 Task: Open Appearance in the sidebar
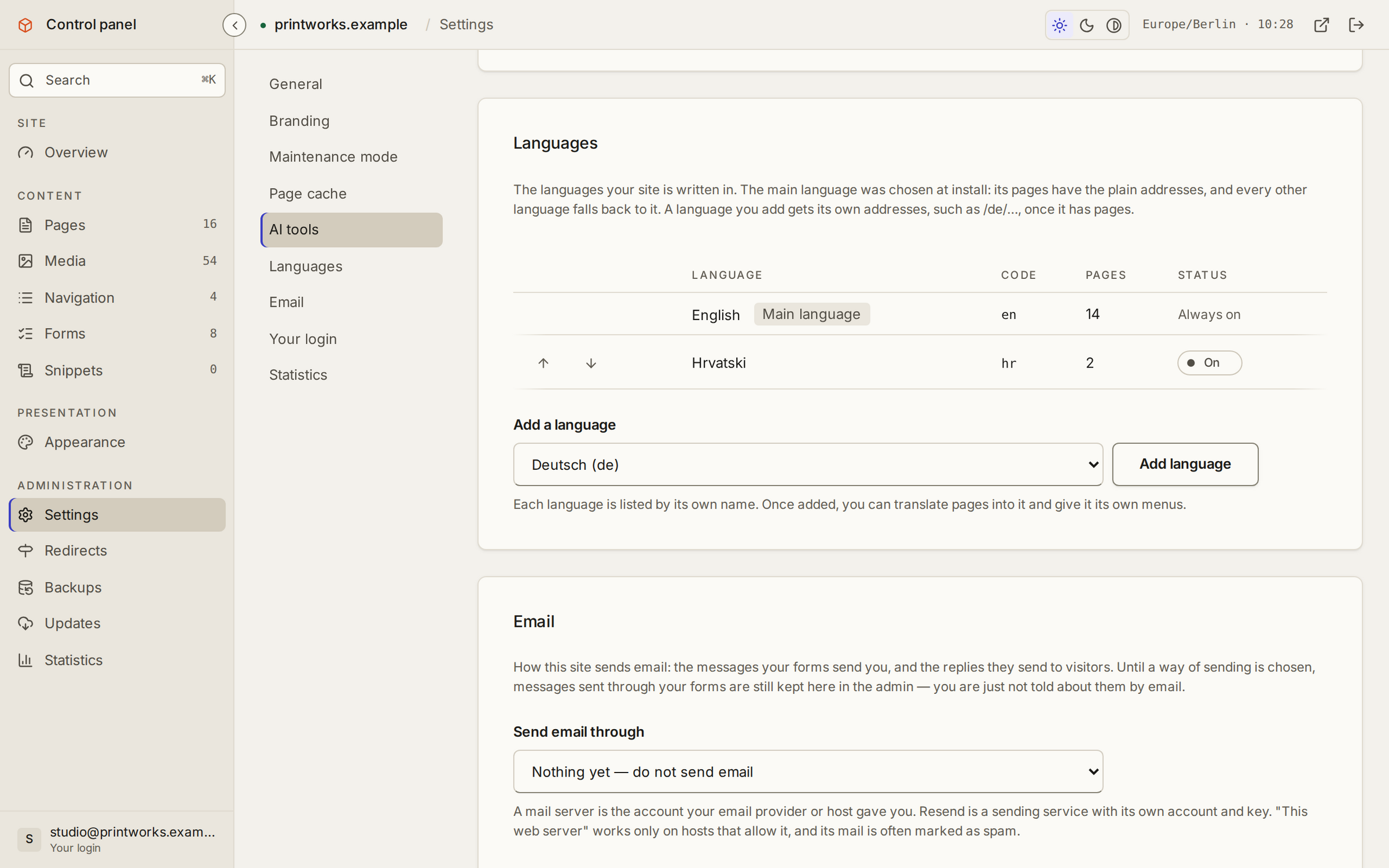coord(117,442)
